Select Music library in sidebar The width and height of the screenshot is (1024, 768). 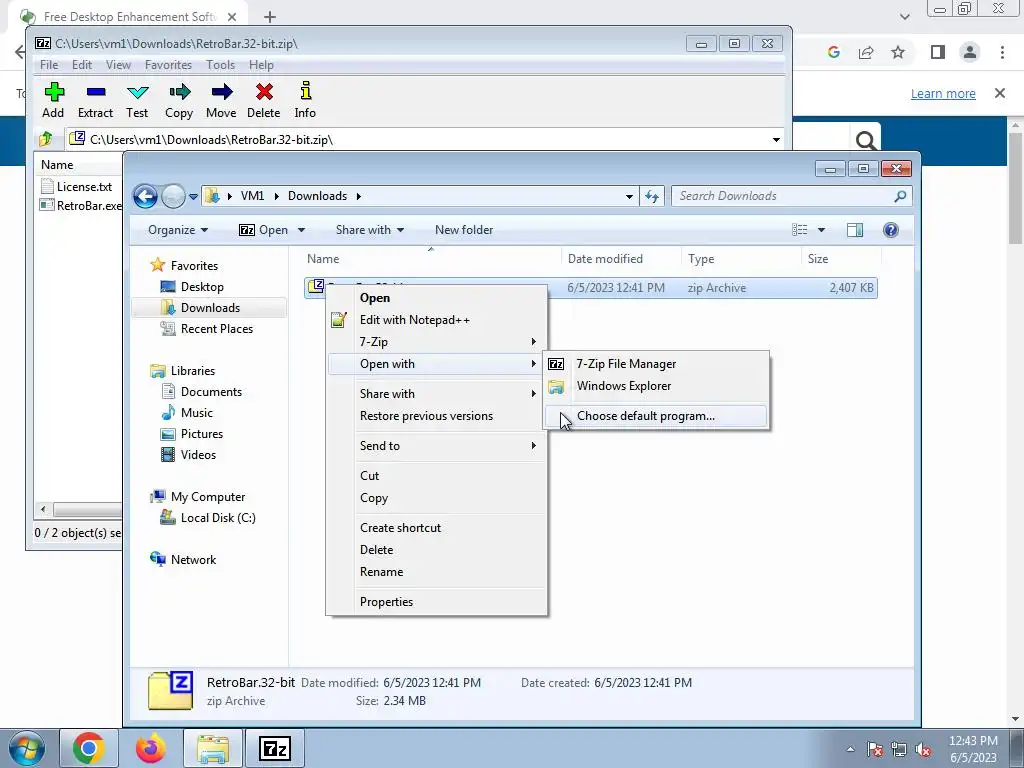197,413
